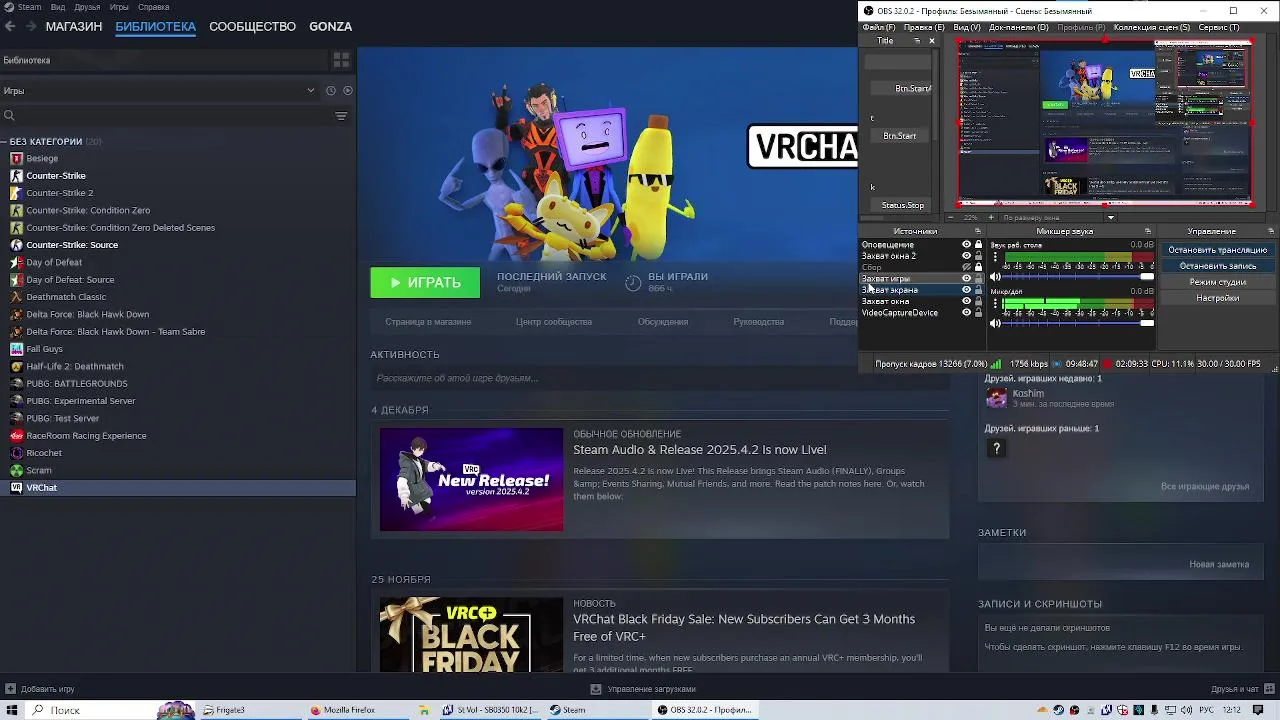Zoom out OBS preview with minus icon
The height and width of the screenshot is (720, 1280).
pyautogui.click(x=950, y=217)
